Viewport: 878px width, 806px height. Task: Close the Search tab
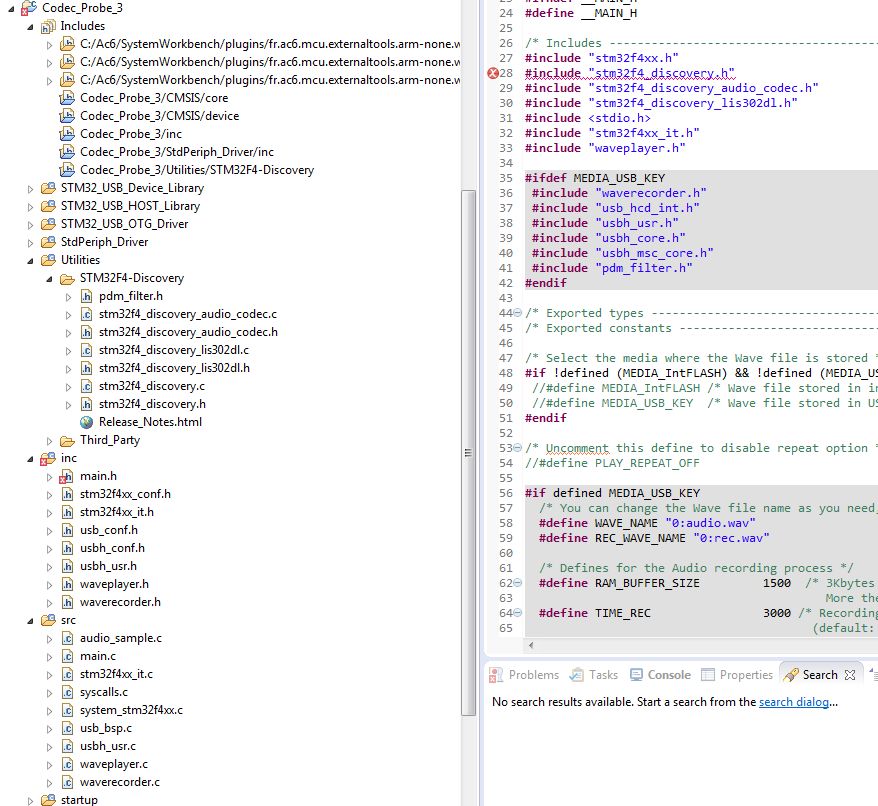click(x=851, y=675)
